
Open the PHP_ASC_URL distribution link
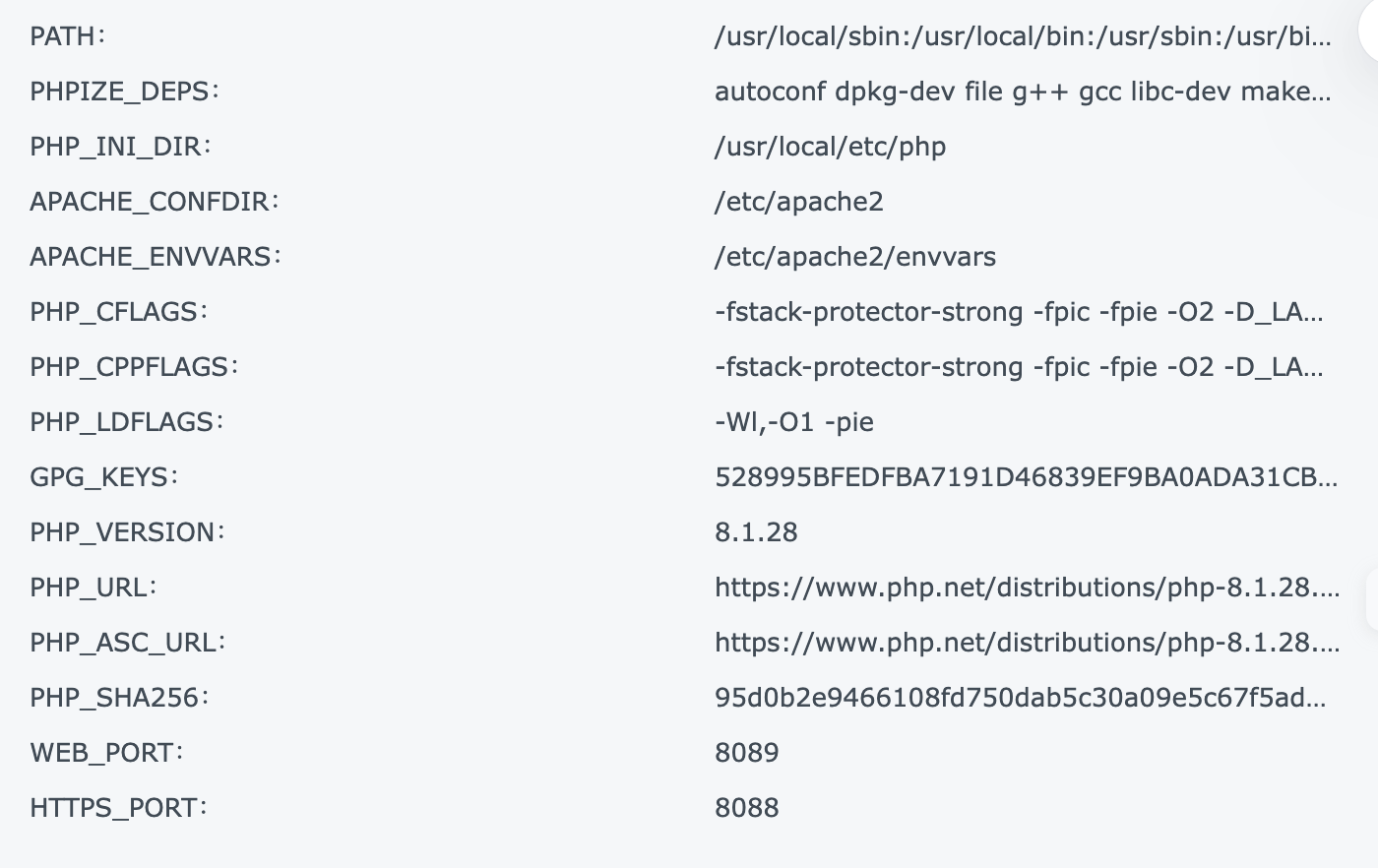pos(1027,643)
